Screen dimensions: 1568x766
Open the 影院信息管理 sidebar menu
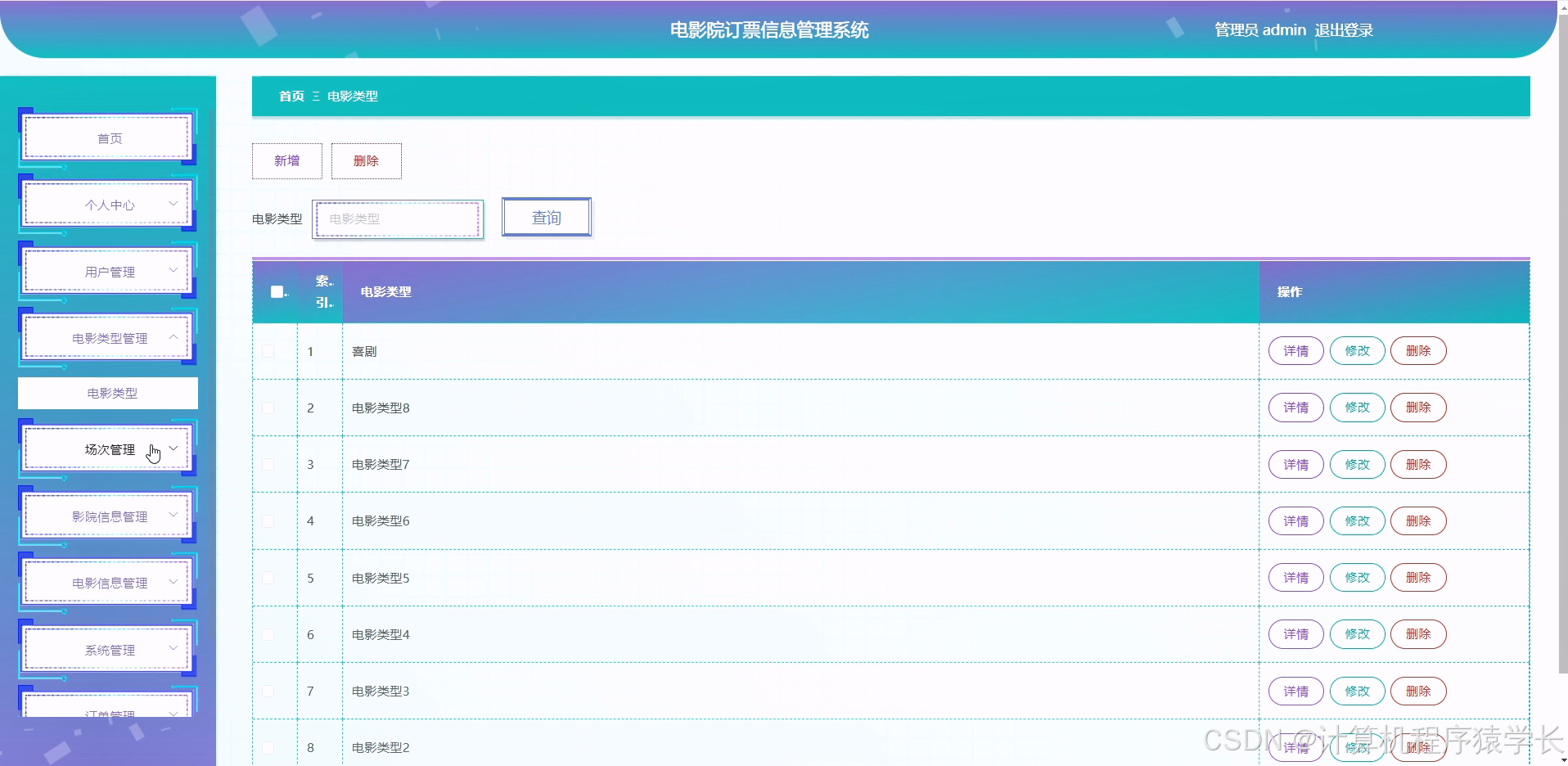(x=108, y=516)
